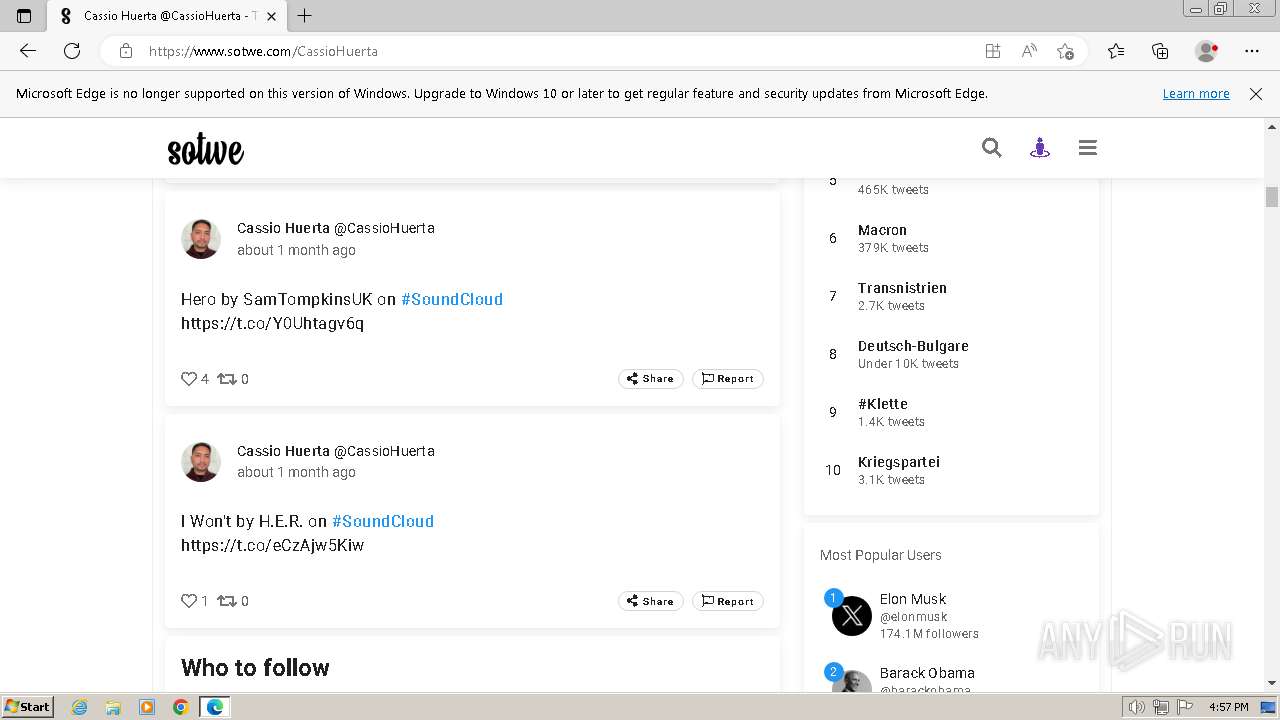Viewport: 1280px width, 720px height.
Task: Click the volume speaker tray icon
Action: click(x=1137, y=707)
